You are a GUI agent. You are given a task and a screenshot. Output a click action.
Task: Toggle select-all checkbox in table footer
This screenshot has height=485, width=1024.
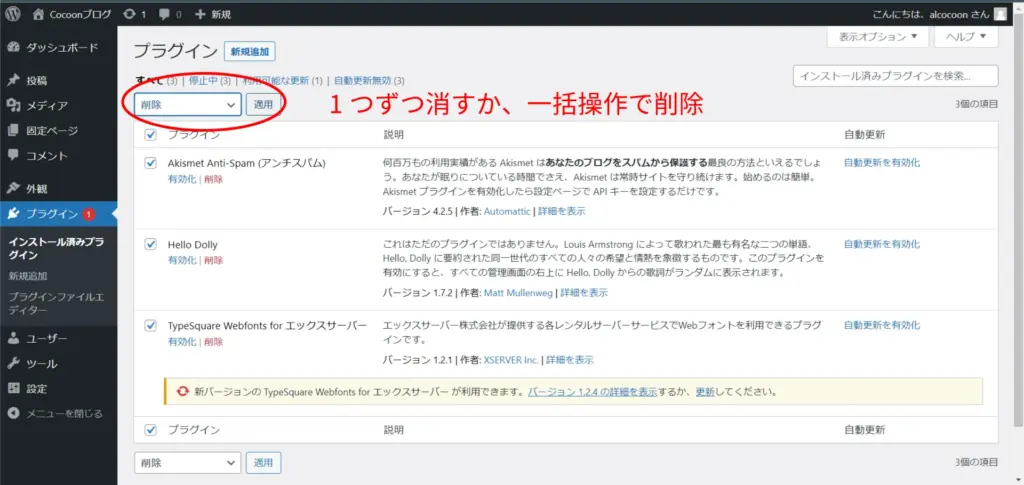151,430
